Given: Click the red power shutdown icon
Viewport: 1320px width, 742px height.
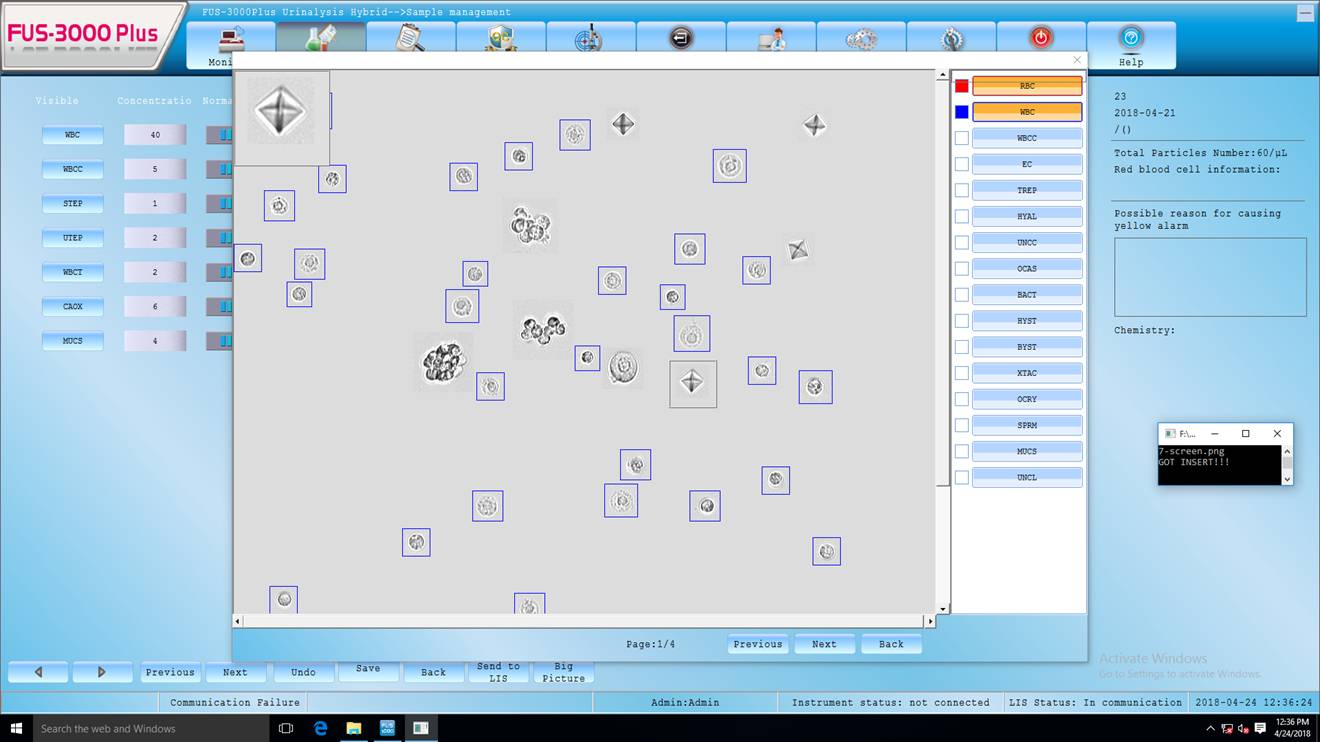Looking at the screenshot, I should [1041, 38].
